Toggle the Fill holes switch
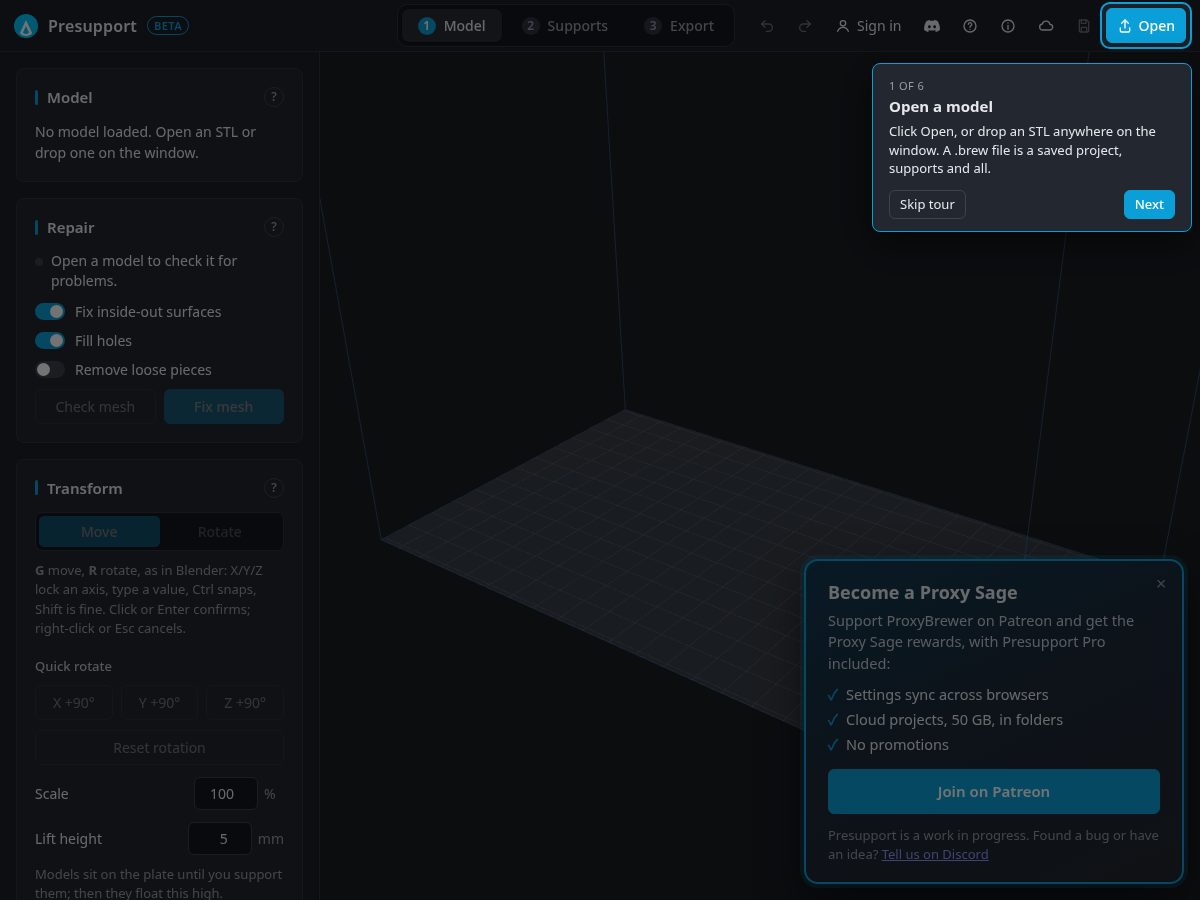This screenshot has width=1200, height=900. tap(50, 341)
